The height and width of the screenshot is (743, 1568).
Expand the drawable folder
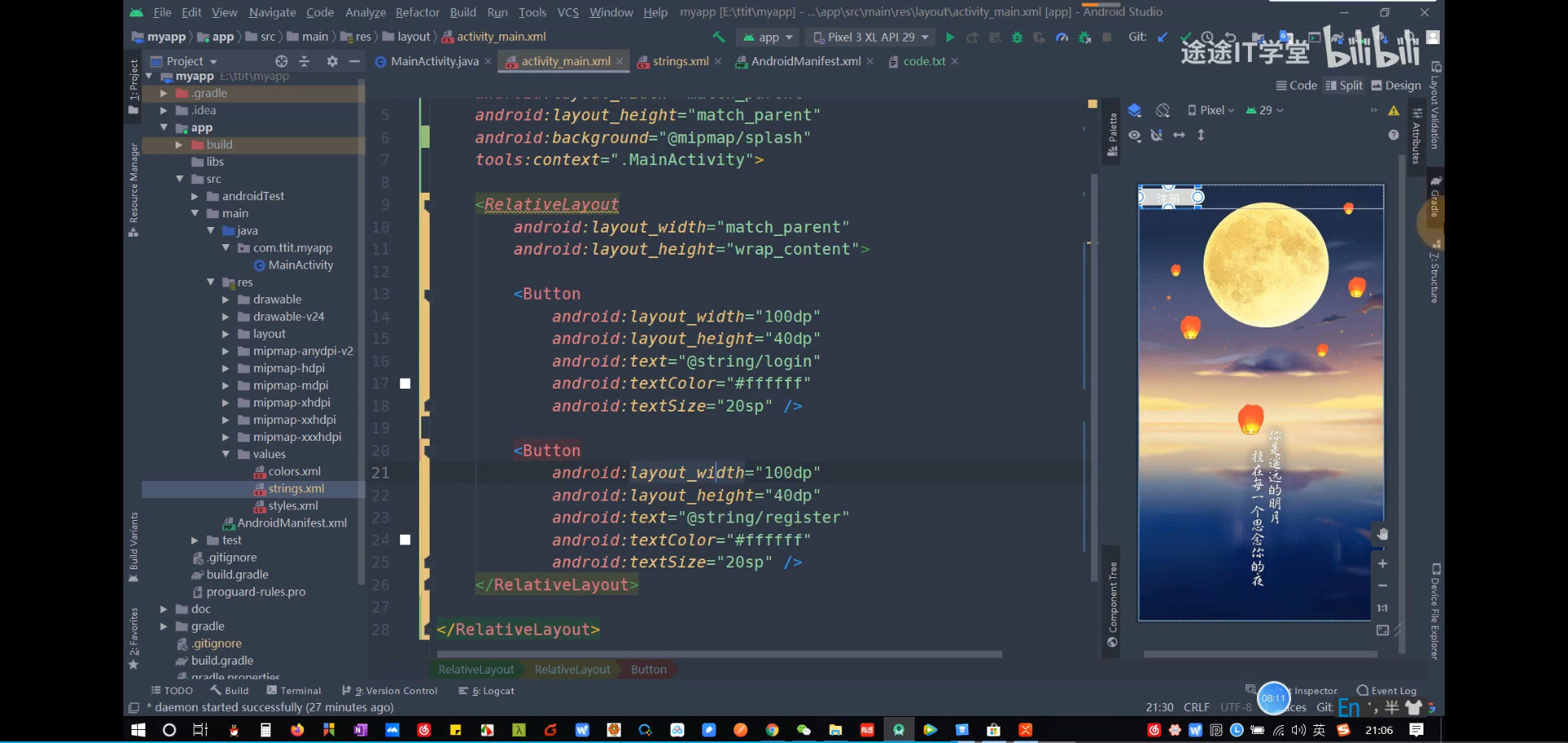226,300
